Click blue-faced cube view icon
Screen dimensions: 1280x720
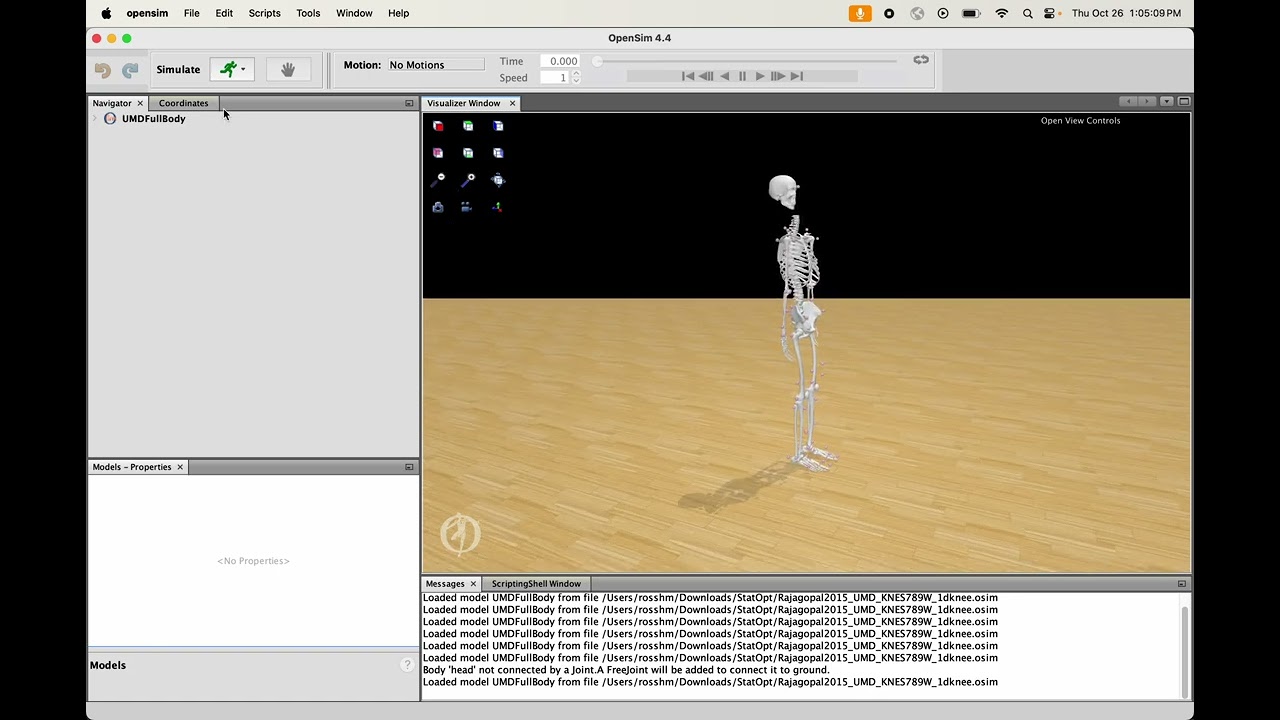click(x=498, y=126)
